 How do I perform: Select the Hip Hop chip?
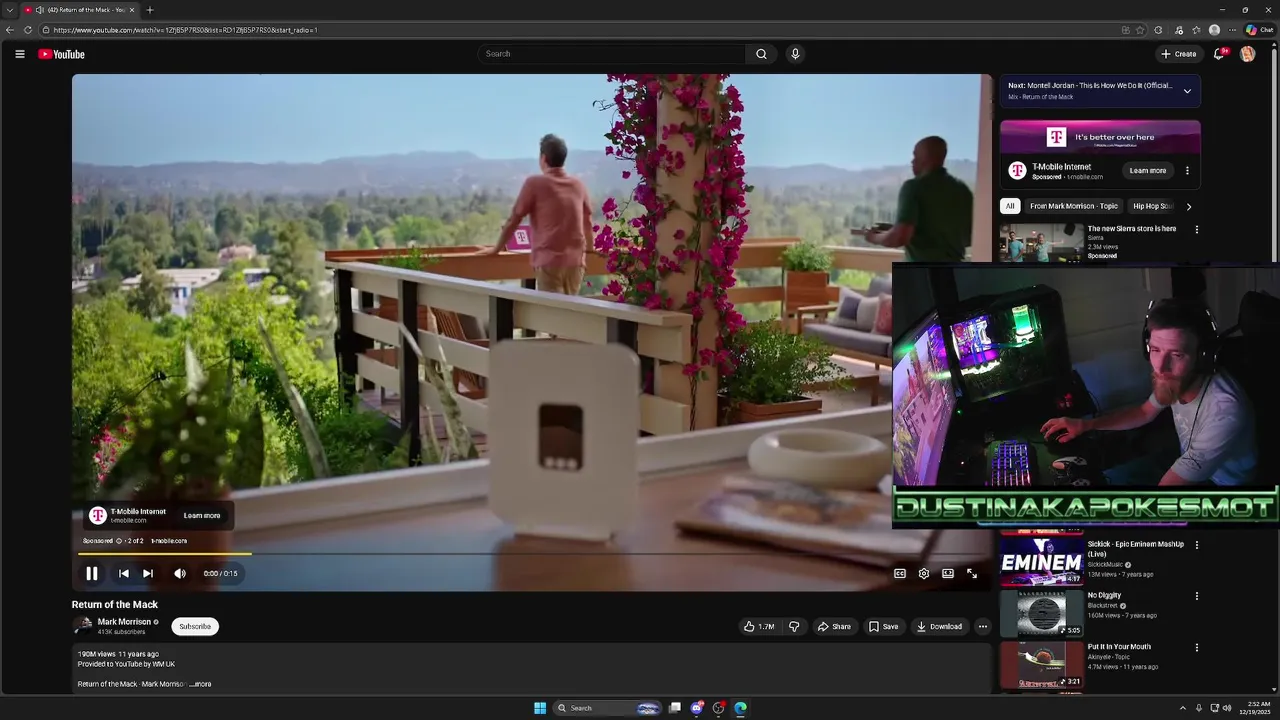click(1152, 206)
